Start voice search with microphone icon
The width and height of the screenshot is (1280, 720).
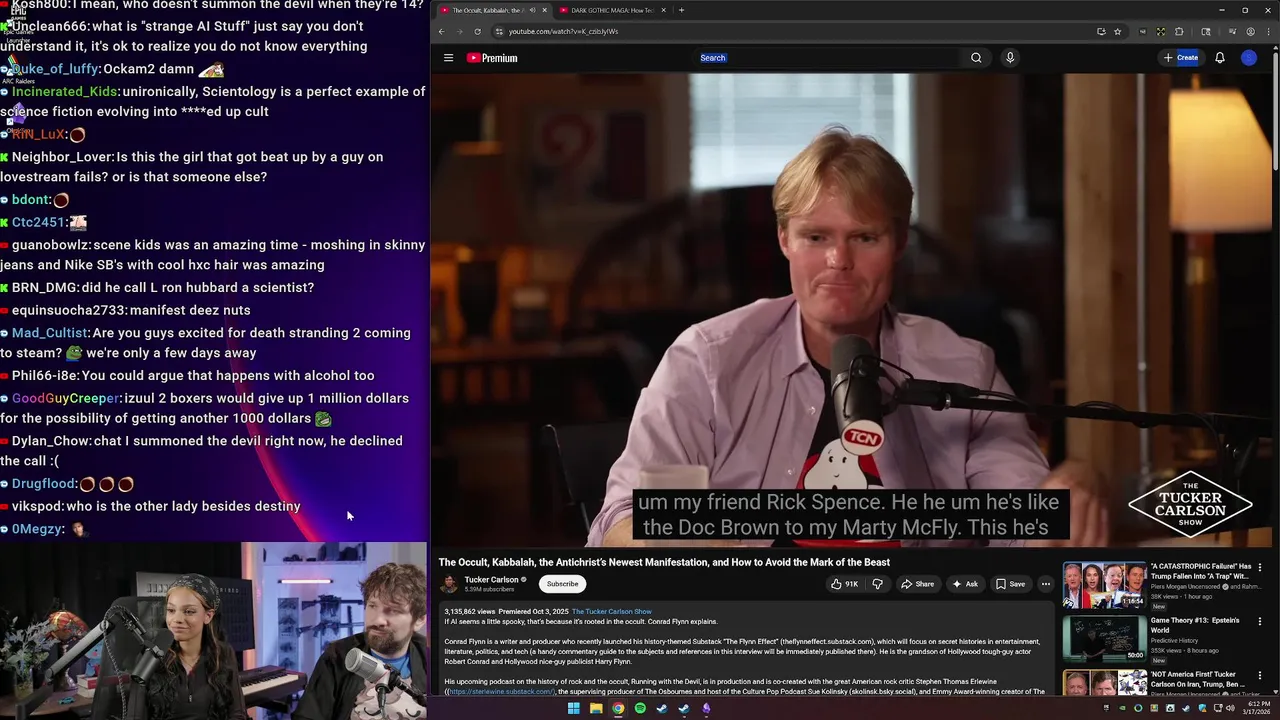click(x=1010, y=58)
